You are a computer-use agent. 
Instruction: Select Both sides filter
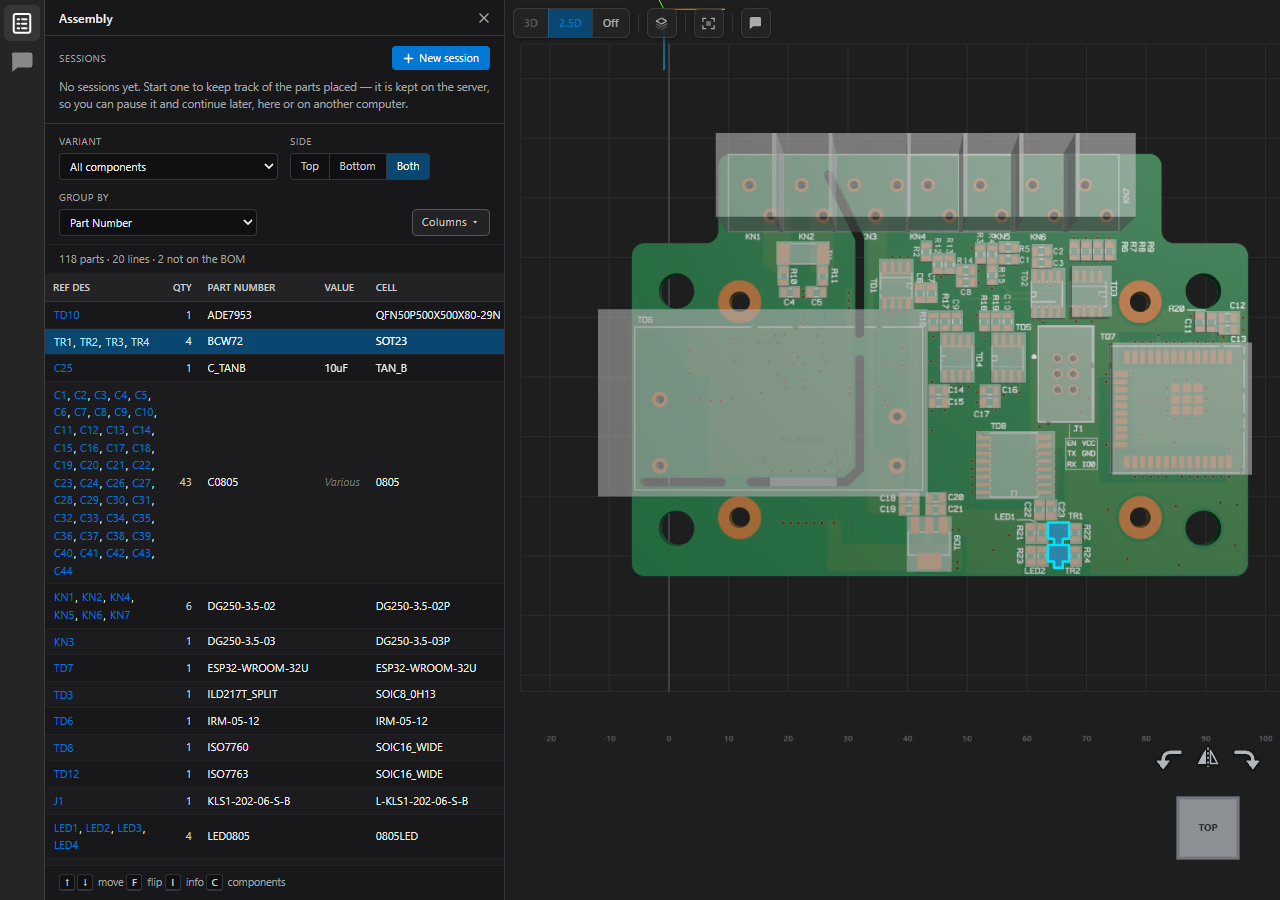408,166
